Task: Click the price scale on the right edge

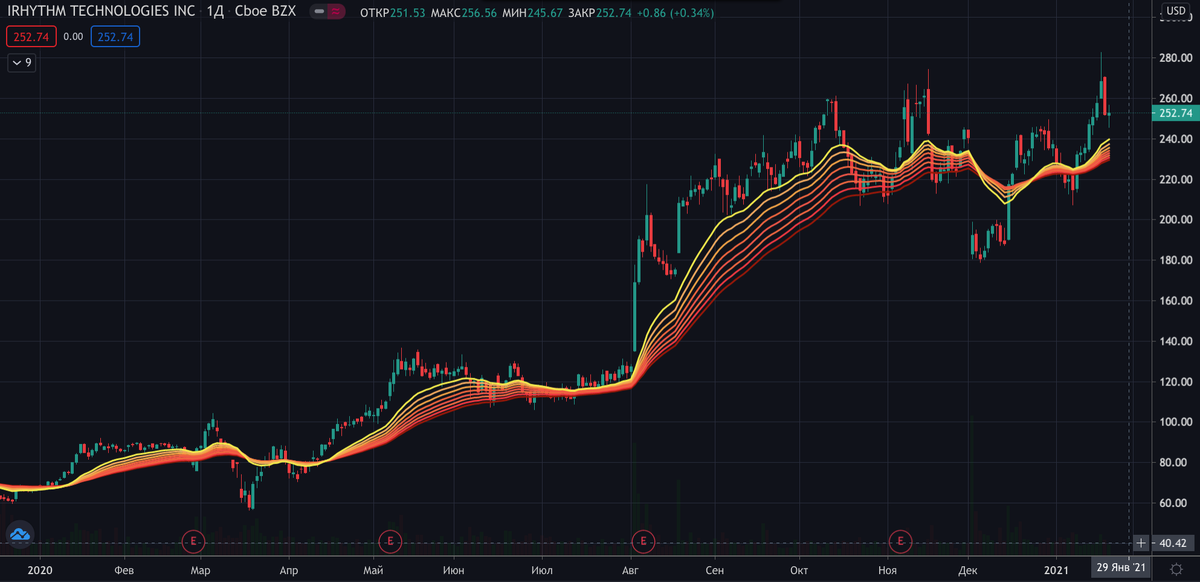Action: click(1169, 300)
